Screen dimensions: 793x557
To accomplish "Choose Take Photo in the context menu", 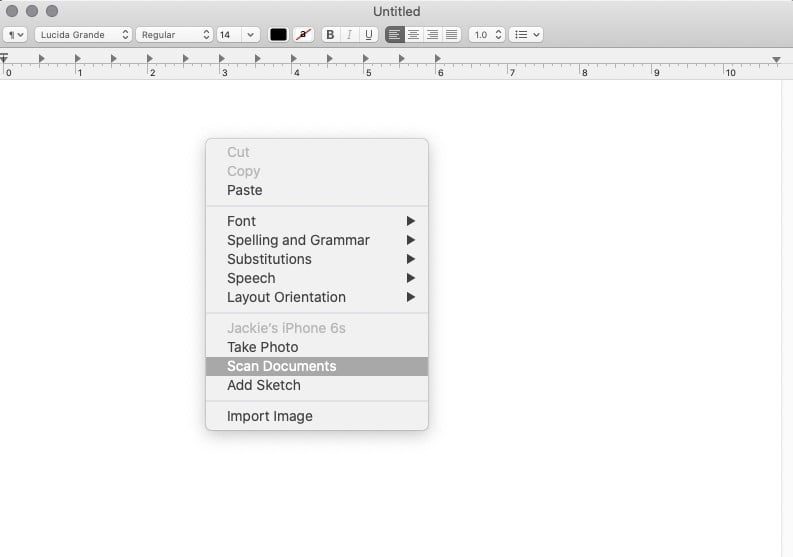I will [263, 347].
